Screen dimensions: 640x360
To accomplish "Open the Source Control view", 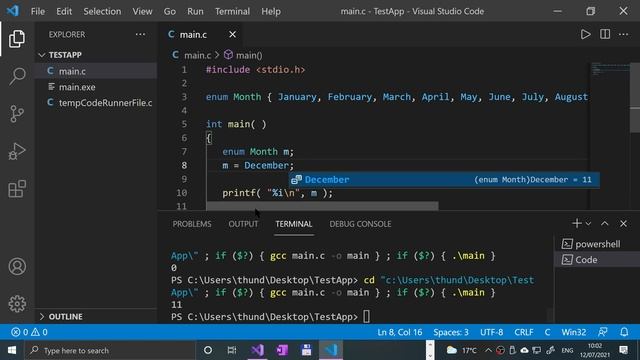I will pyautogui.click(x=17, y=114).
